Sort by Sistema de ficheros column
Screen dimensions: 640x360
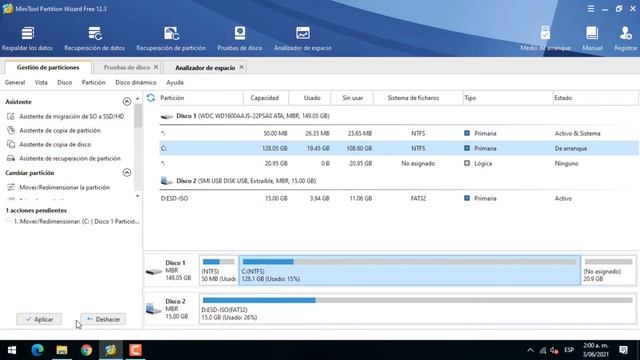[418, 98]
